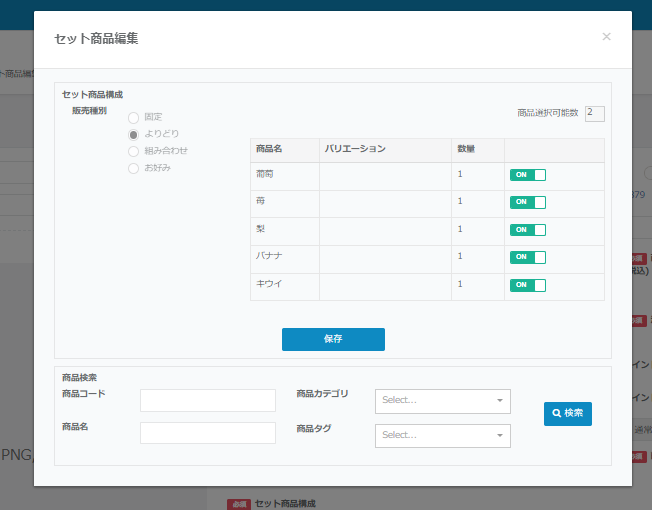
Task: Open the 商品カテゴリ dropdown
Action: pos(442,401)
